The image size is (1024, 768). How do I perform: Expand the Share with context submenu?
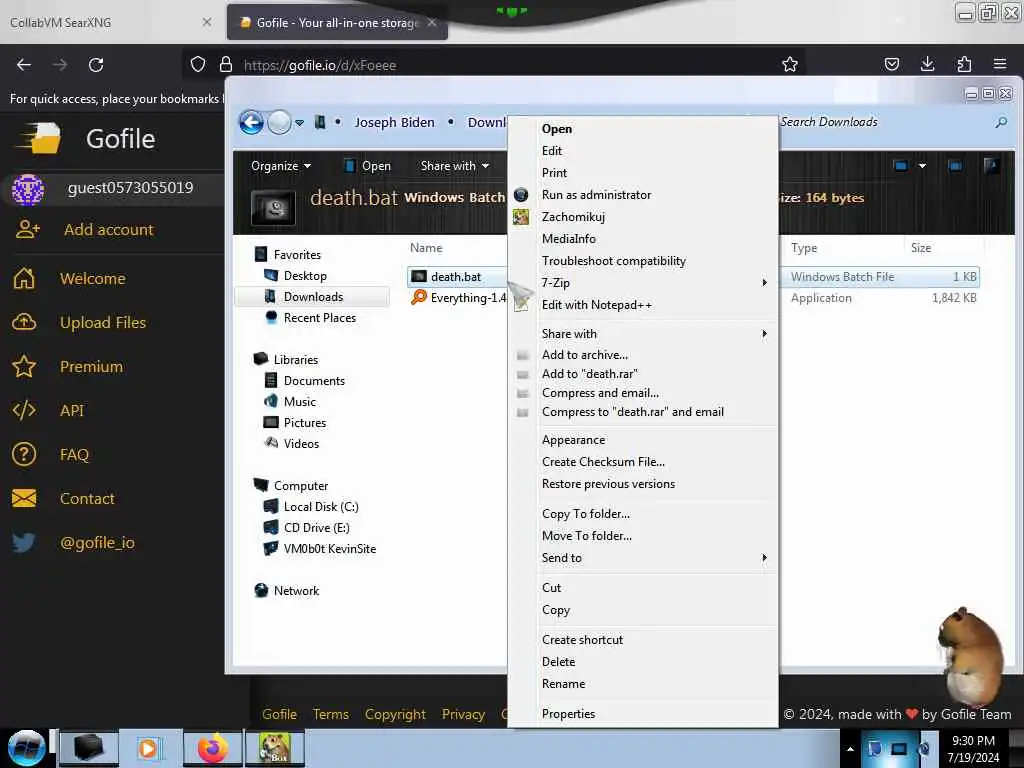pyautogui.click(x=764, y=334)
